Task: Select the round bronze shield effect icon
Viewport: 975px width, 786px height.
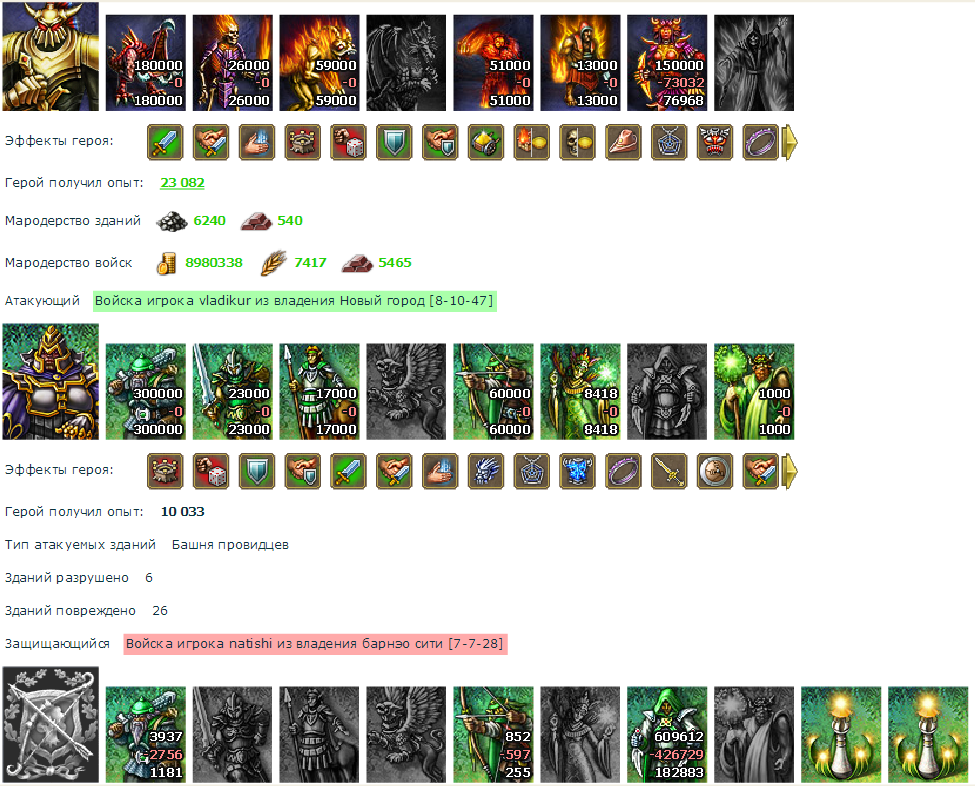Action: tap(714, 471)
